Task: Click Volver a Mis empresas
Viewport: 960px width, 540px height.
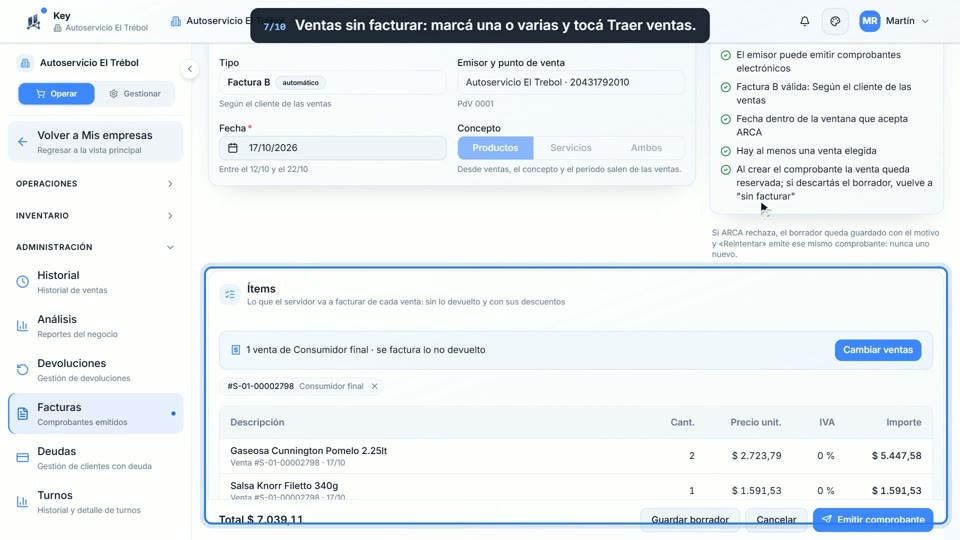Action: pyautogui.click(x=96, y=141)
